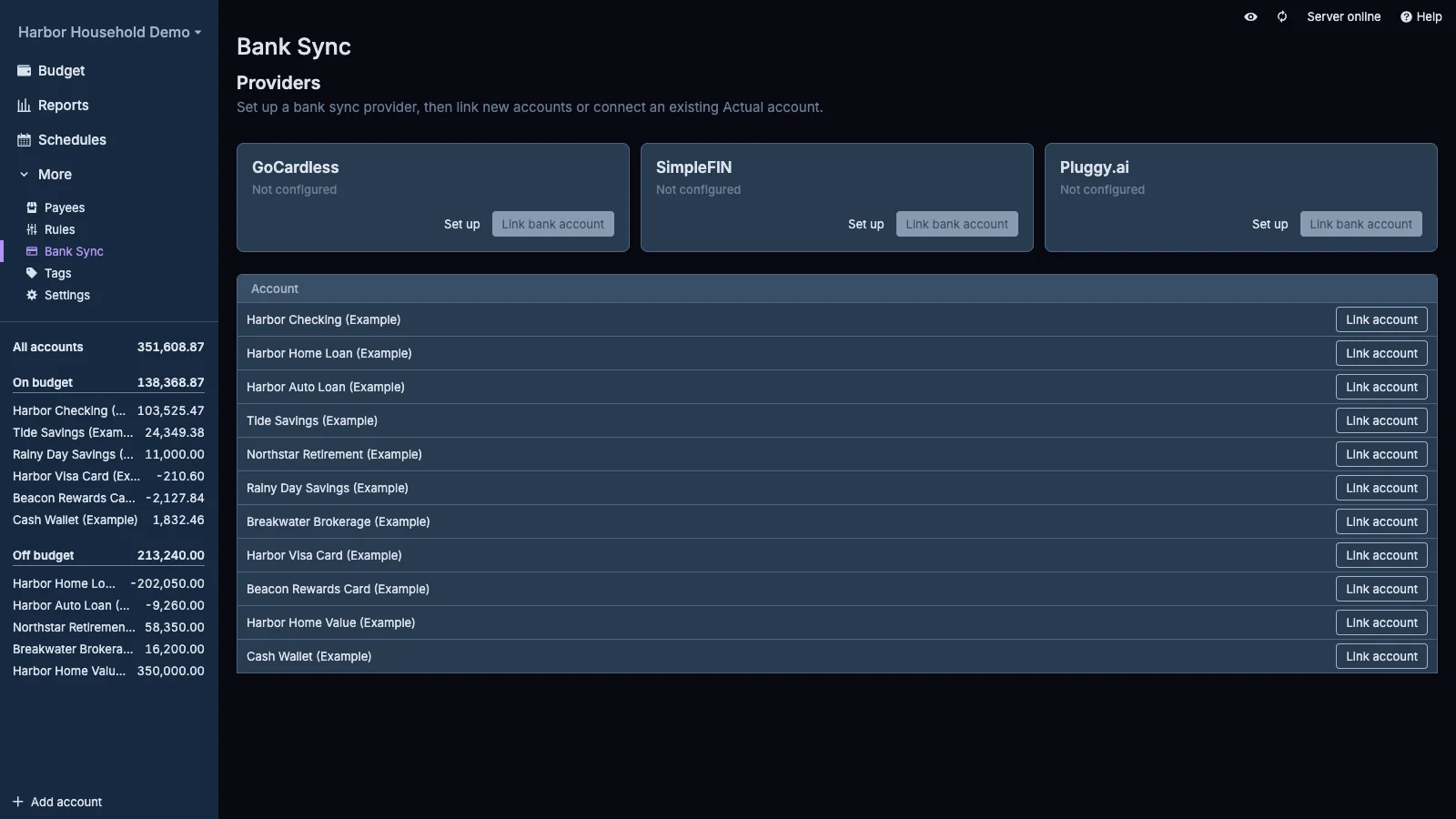The image size is (1456, 819).
Task: Open Off budget accounts view
Action: (108, 555)
